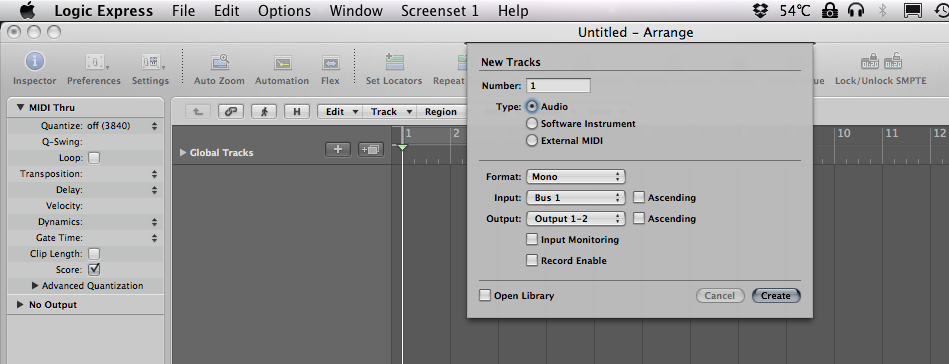Viewport: 949px width, 364px height.
Task: Select the Software Instrument track type
Action: [532, 124]
